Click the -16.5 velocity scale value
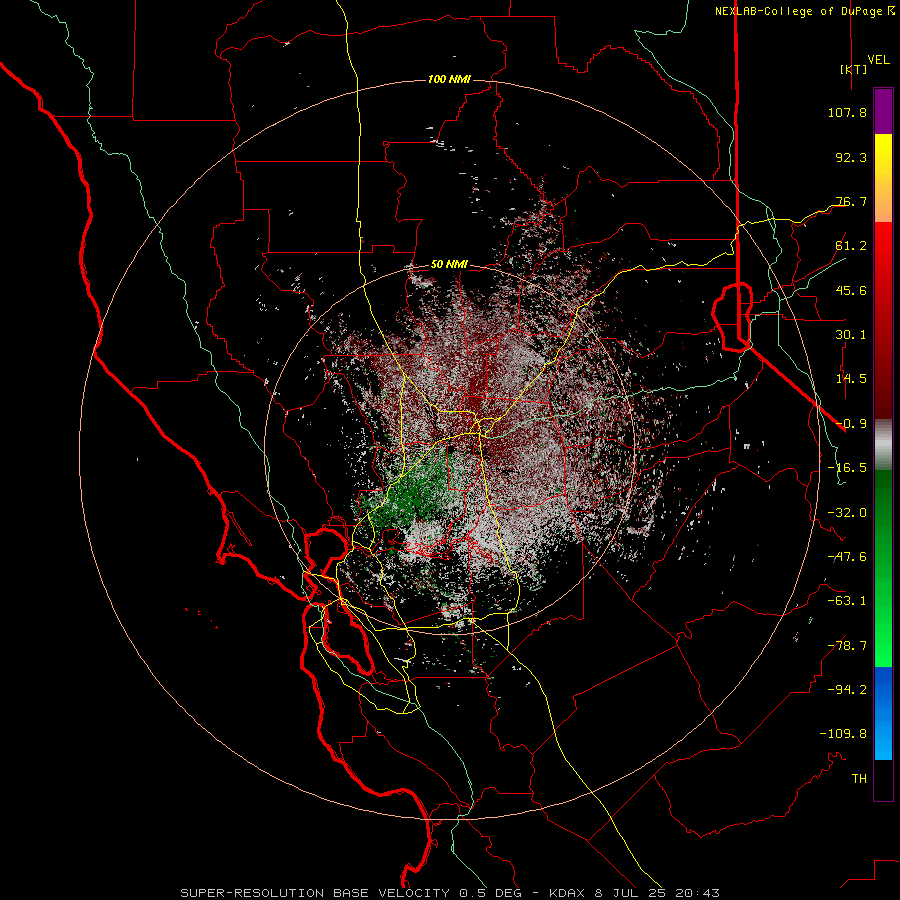900x900 pixels. [x=847, y=468]
